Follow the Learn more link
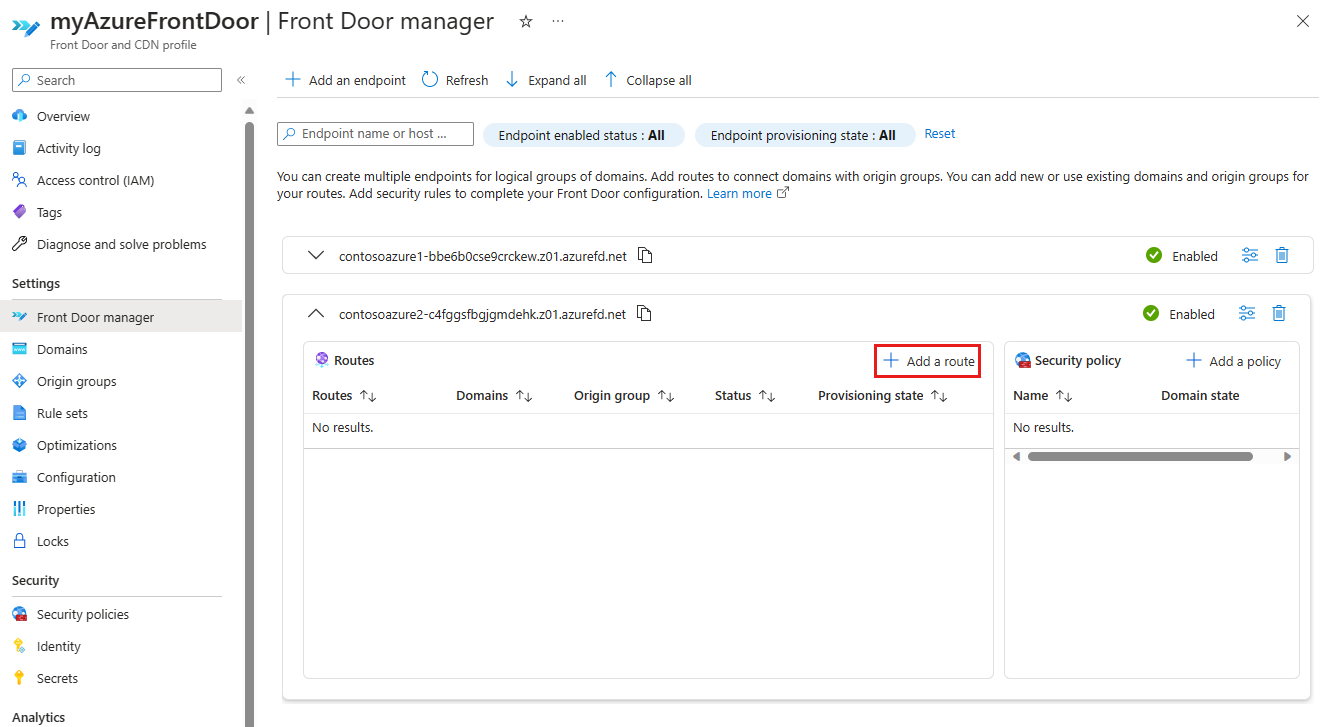1337x727 pixels. (739, 194)
